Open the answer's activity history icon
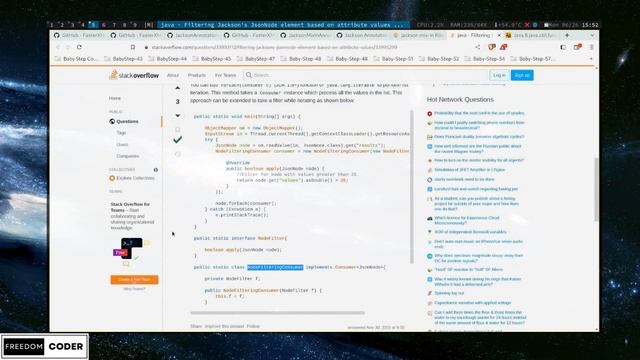Image resolution: width=640 pixels, height=360 pixels. (178, 154)
